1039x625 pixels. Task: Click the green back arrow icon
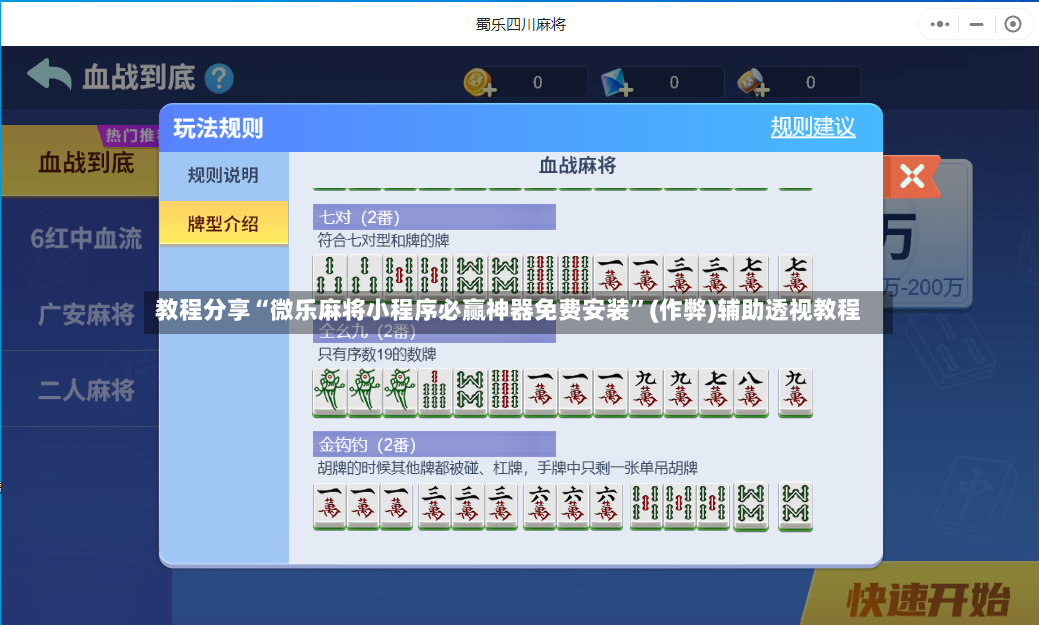[49, 75]
